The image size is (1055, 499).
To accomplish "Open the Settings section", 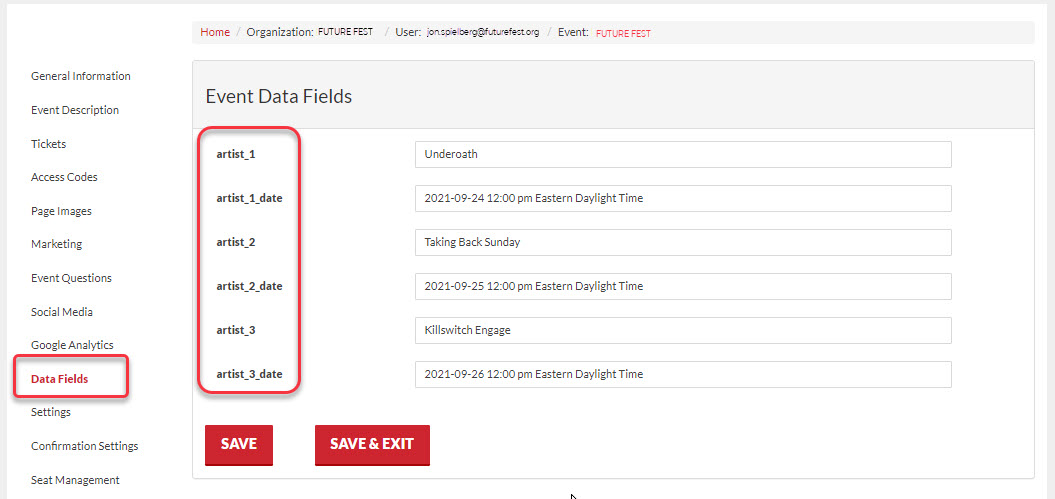I will (50, 412).
